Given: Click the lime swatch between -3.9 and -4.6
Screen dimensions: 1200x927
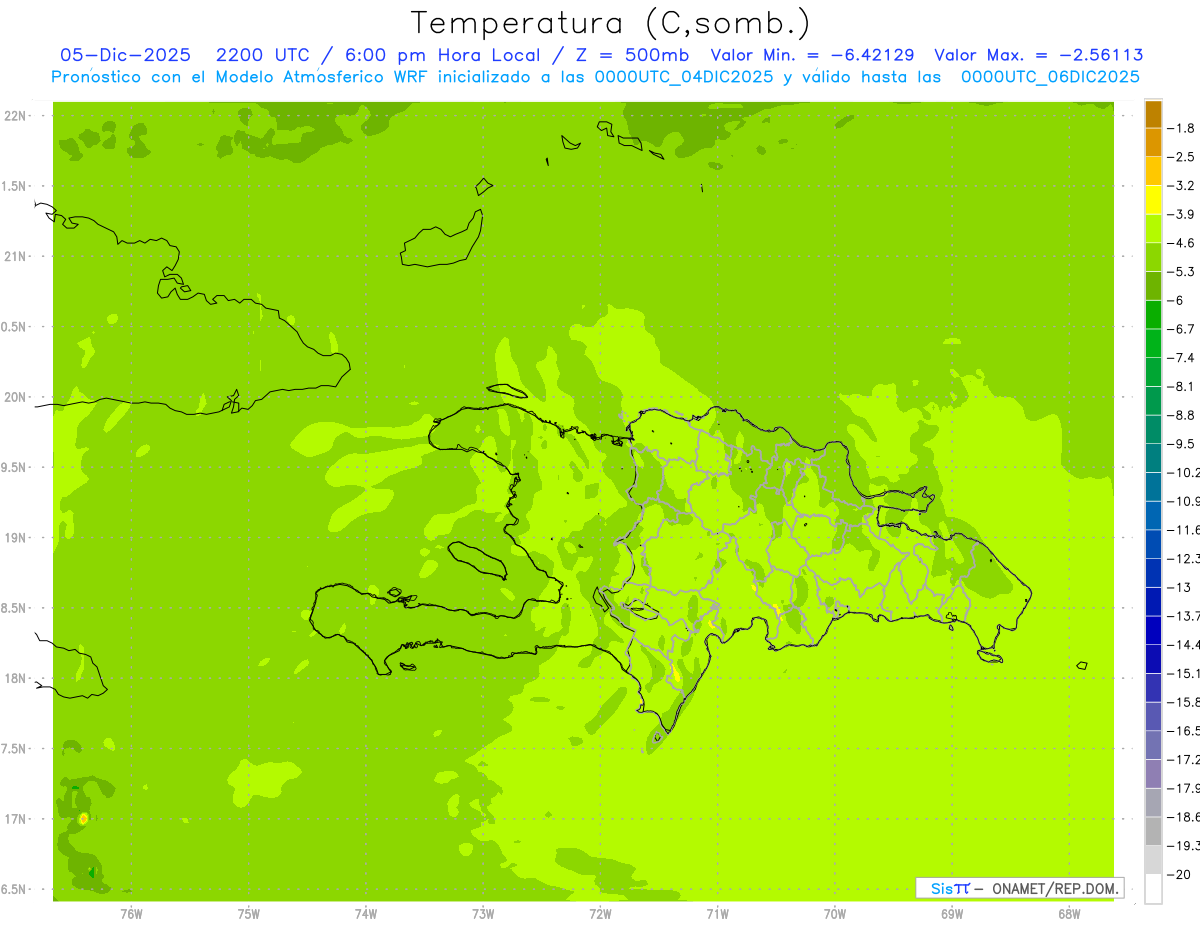Looking at the screenshot, I should [1153, 228].
